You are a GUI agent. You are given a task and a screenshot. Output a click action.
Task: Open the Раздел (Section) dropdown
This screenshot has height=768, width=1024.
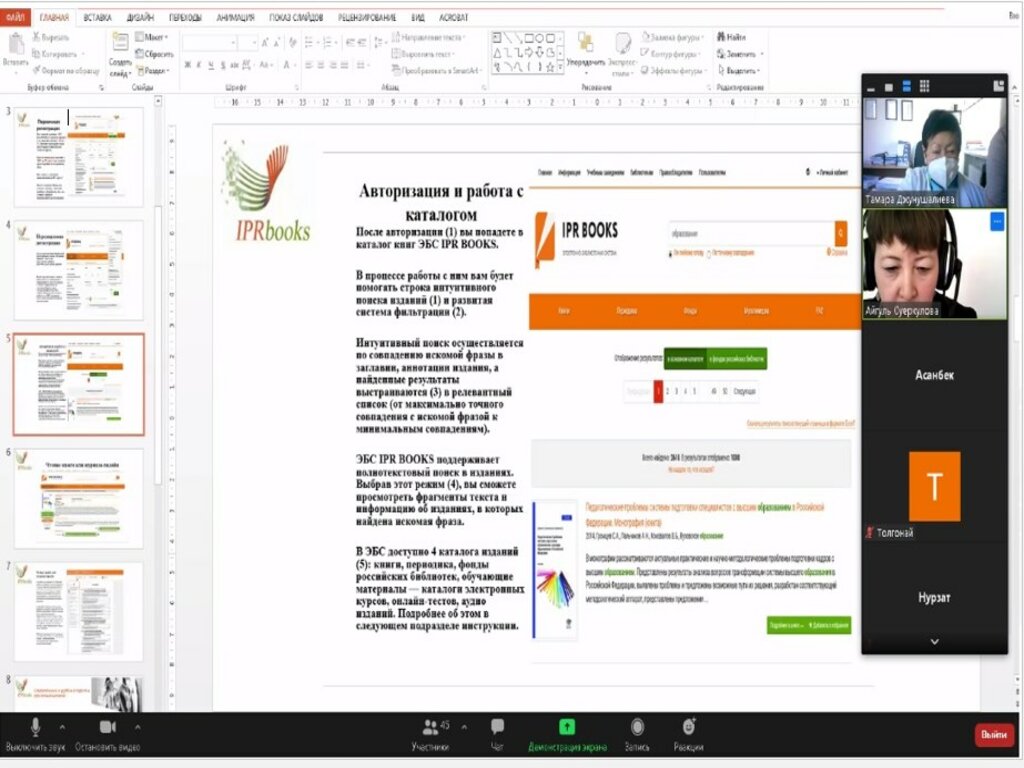click(153, 71)
